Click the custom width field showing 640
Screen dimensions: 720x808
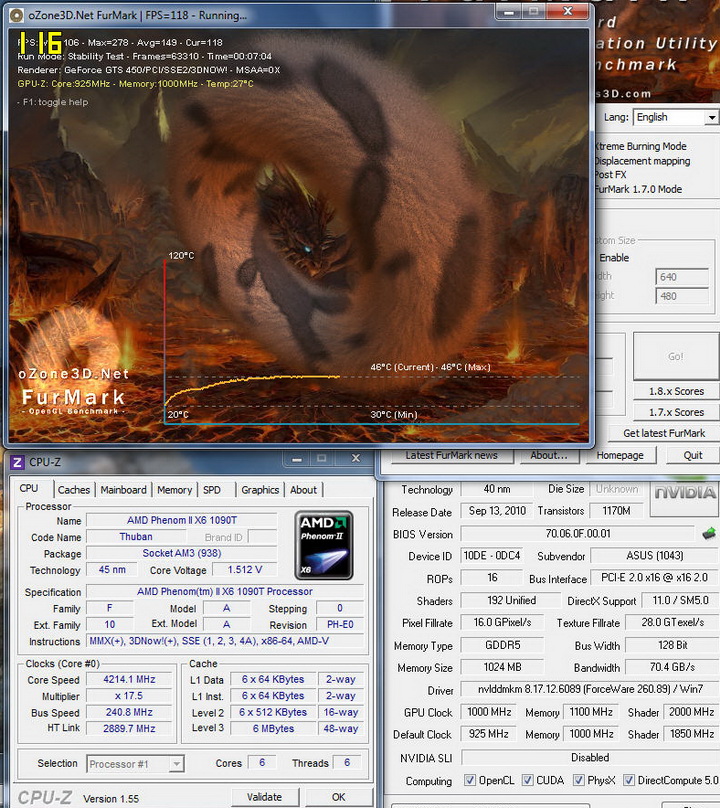[682, 277]
